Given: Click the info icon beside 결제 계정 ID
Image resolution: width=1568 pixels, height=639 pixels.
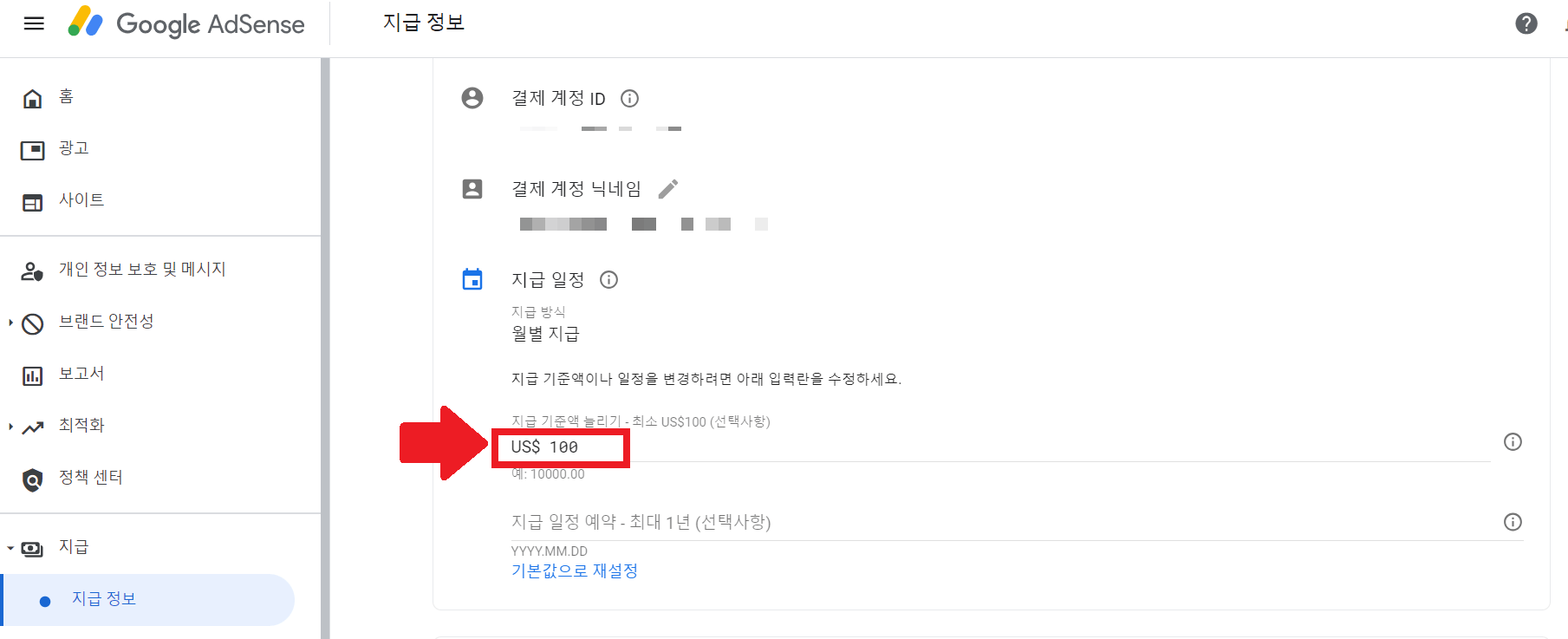Looking at the screenshot, I should [x=629, y=98].
